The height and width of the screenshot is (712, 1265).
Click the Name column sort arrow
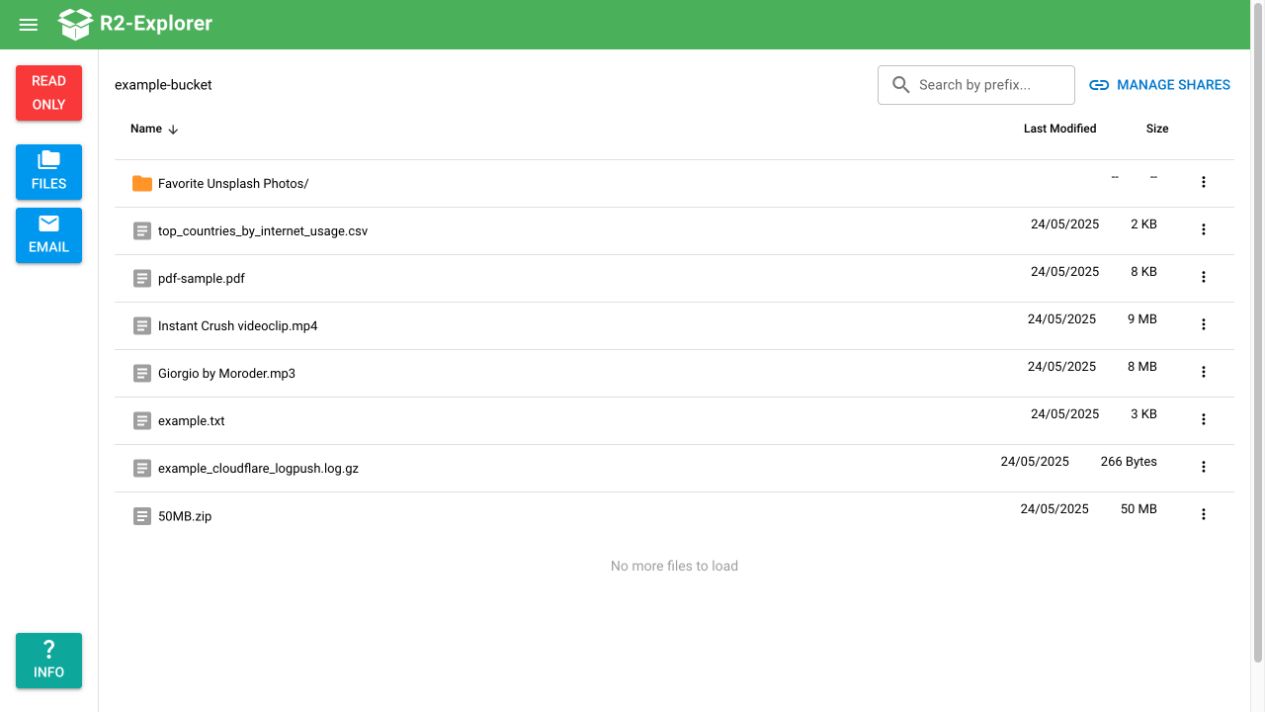173,129
